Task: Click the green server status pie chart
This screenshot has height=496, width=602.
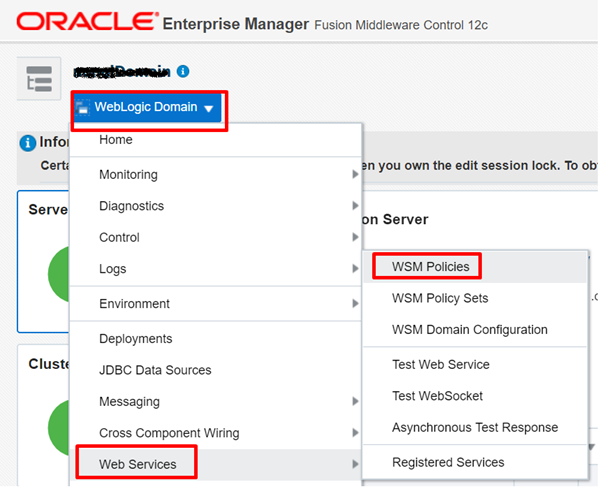Action: click(59, 274)
